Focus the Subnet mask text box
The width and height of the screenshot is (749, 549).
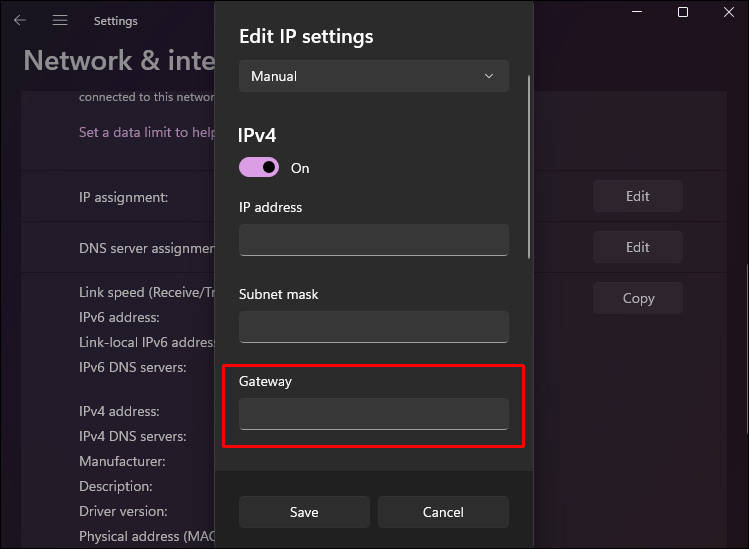click(x=373, y=327)
